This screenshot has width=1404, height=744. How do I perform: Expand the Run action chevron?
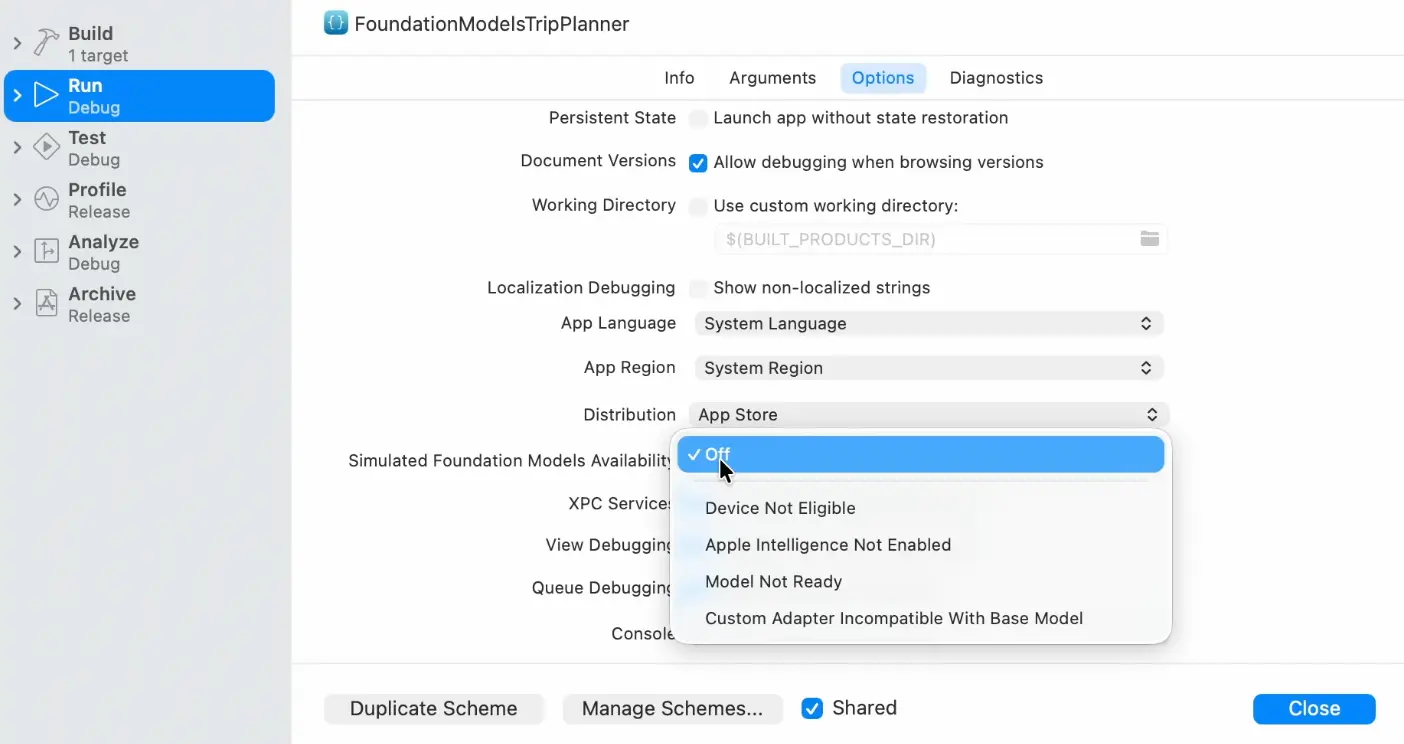coord(17,95)
